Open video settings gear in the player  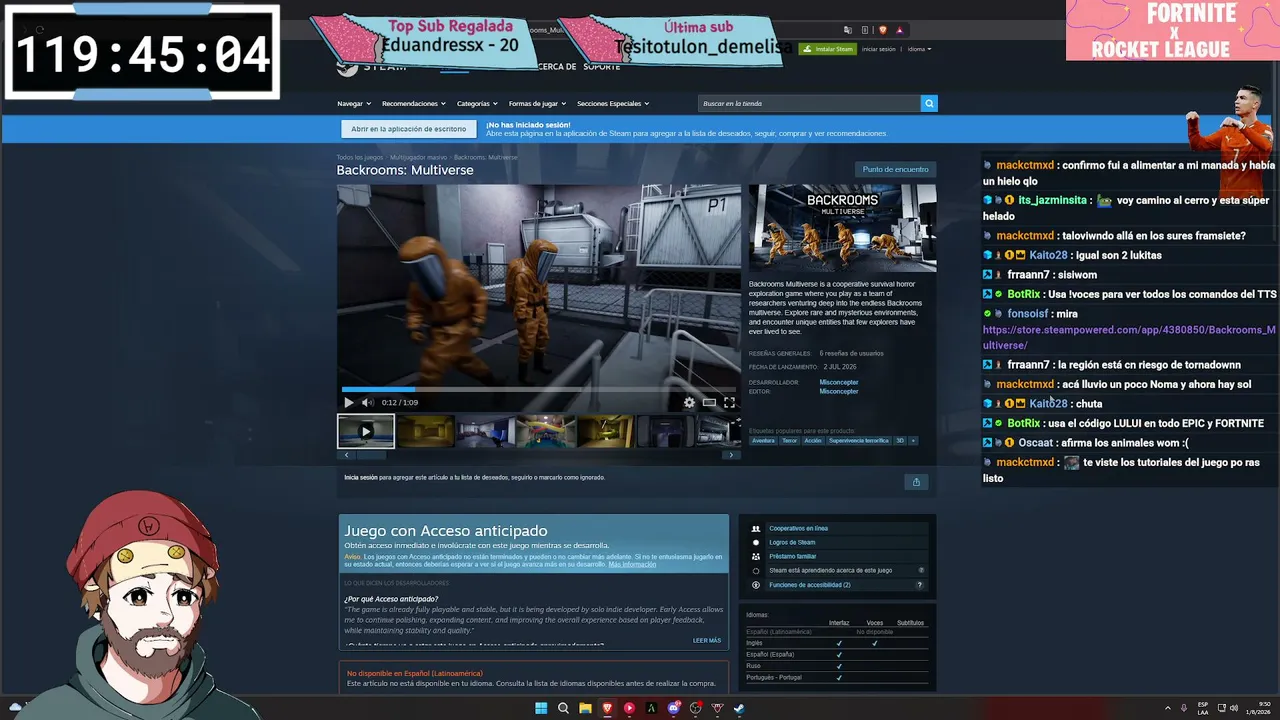click(689, 402)
